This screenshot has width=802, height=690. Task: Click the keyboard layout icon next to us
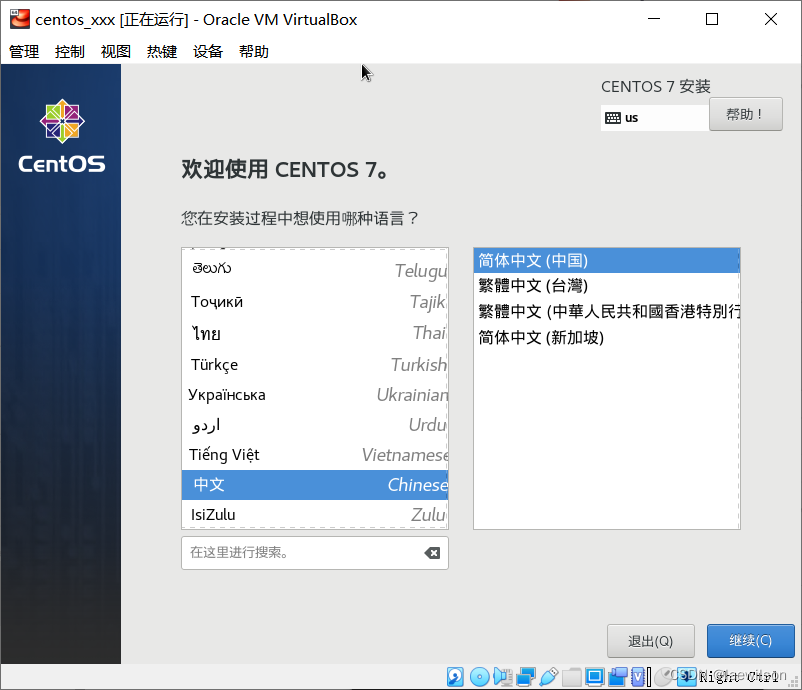[613, 118]
